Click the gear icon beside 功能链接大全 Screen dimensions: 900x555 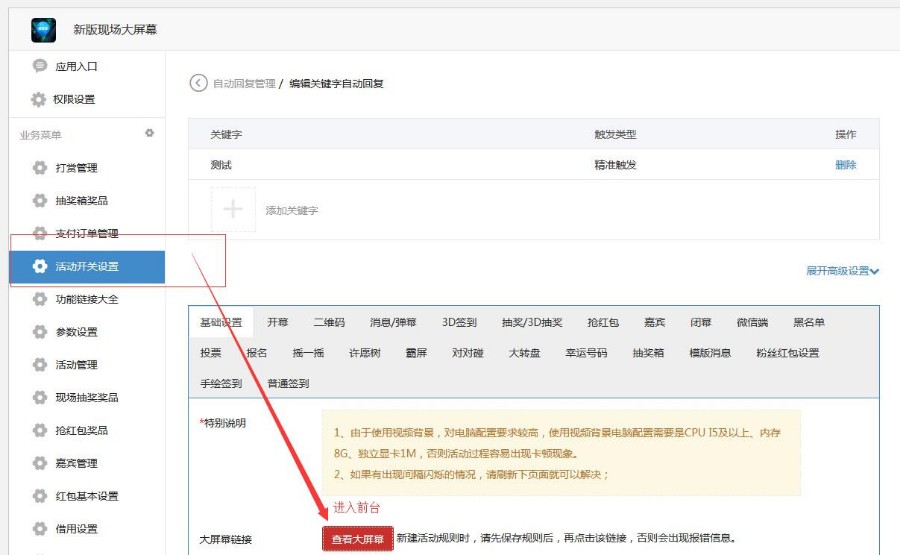pos(40,299)
